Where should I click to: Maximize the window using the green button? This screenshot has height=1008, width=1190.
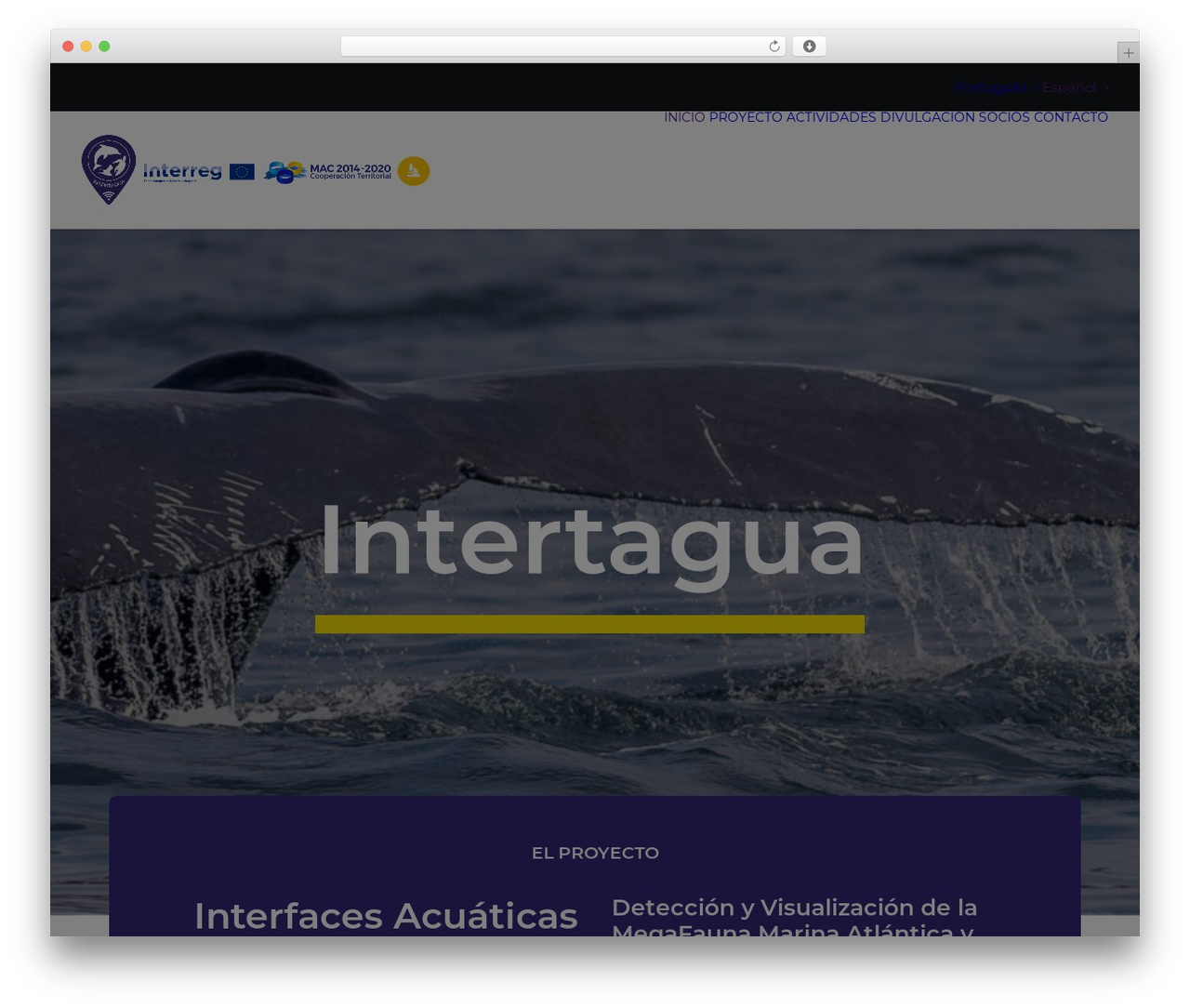(104, 46)
